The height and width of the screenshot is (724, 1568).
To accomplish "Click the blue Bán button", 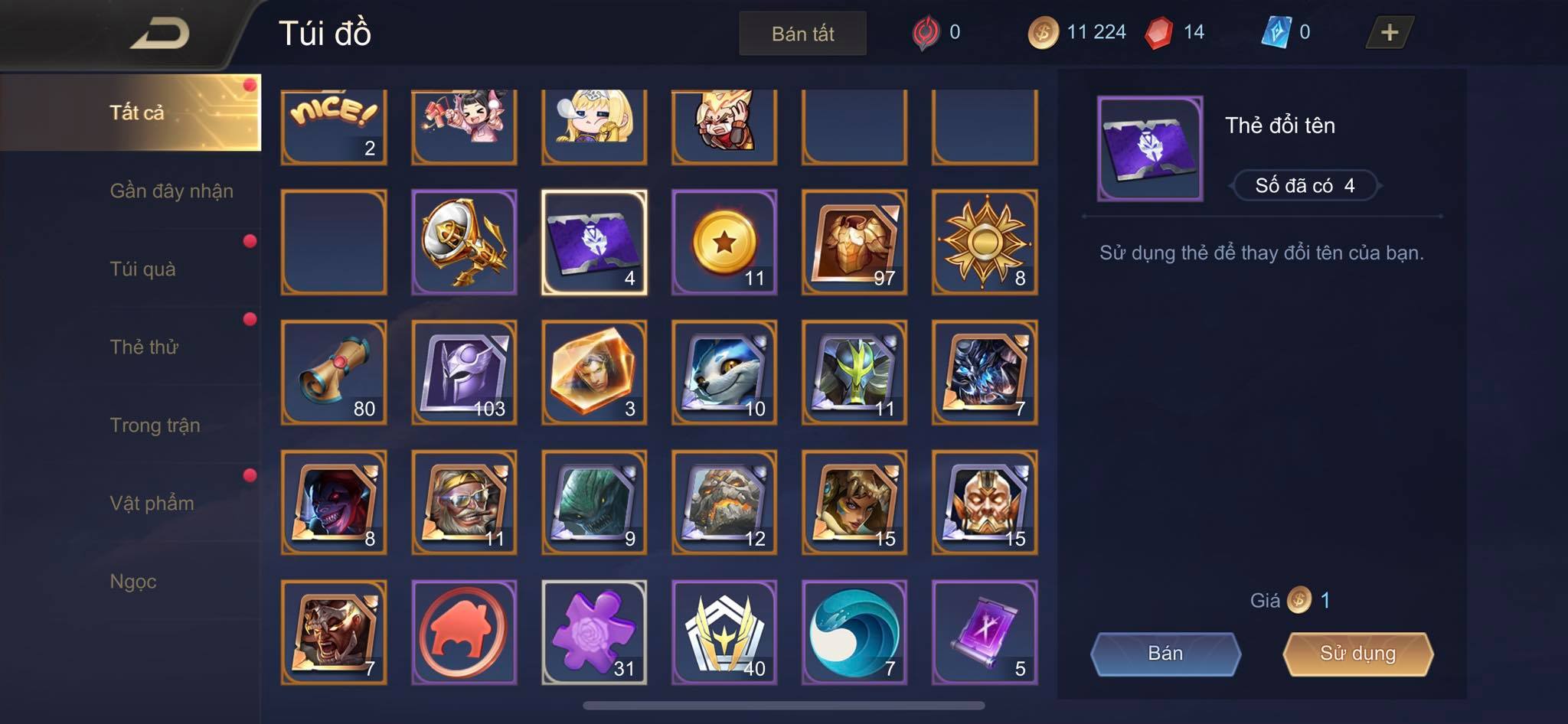I will (1165, 654).
